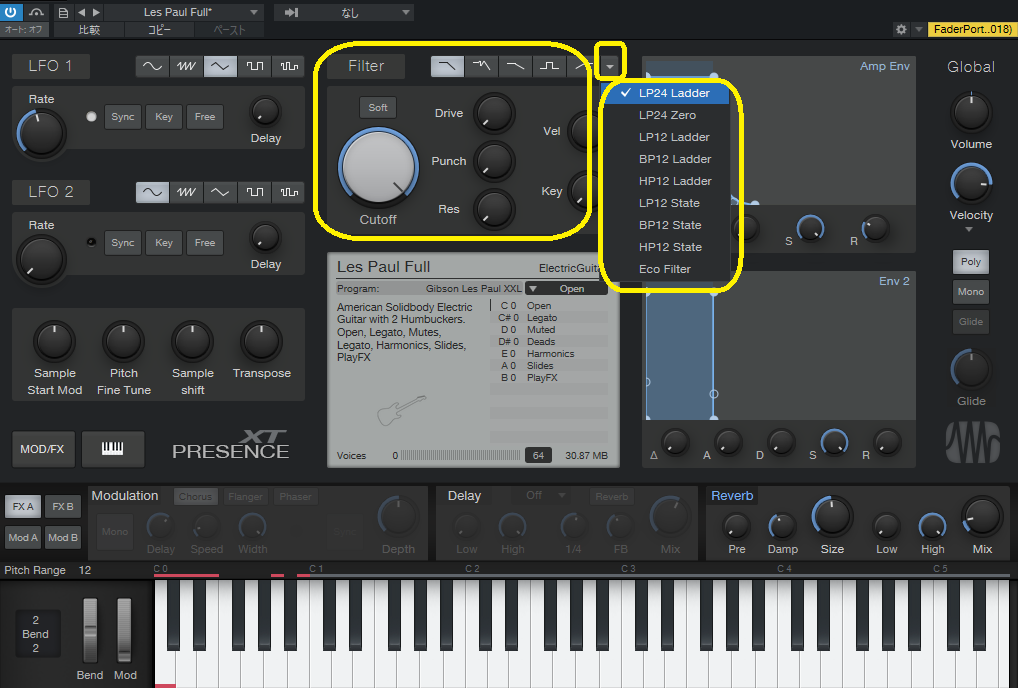Enable the Phaser modulation effect
This screenshot has height=688, width=1018.
point(295,497)
